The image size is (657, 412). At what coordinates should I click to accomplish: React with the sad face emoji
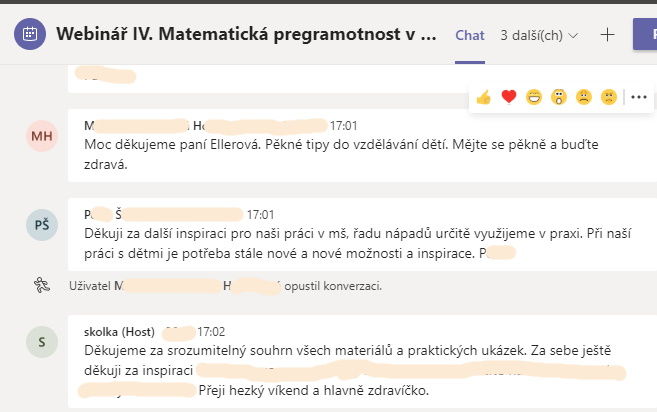pos(584,97)
